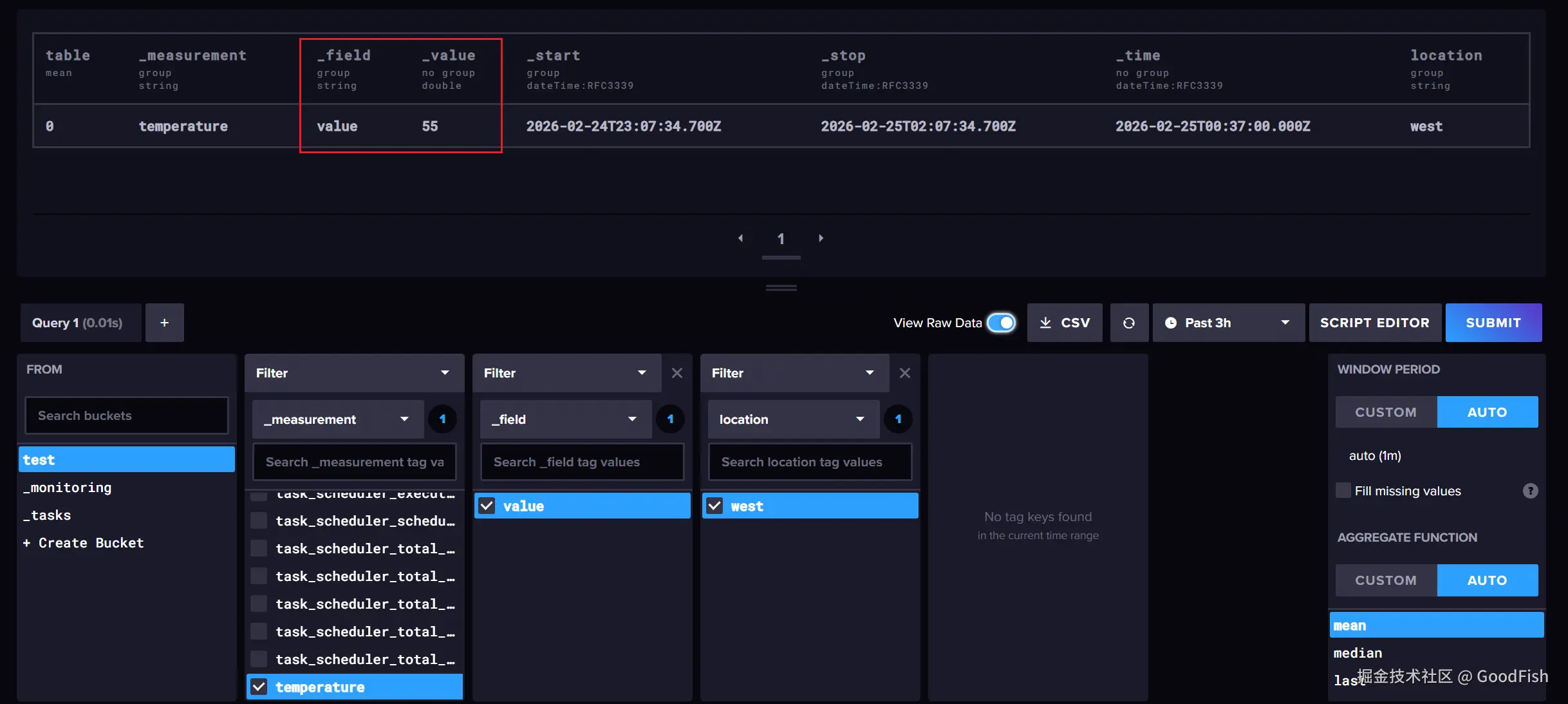Viewport: 1568px width, 704px height.
Task: Open the Fill missing values help icon
Action: click(x=1530, y=491)
